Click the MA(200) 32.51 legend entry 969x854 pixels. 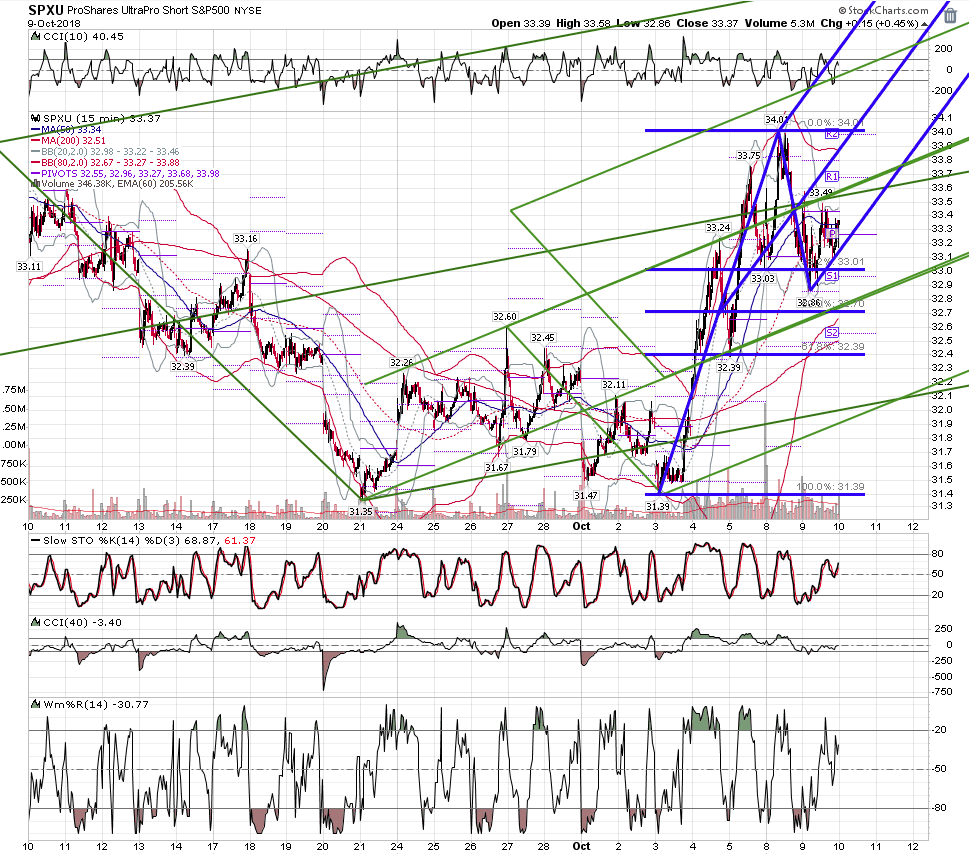point(68,141)
